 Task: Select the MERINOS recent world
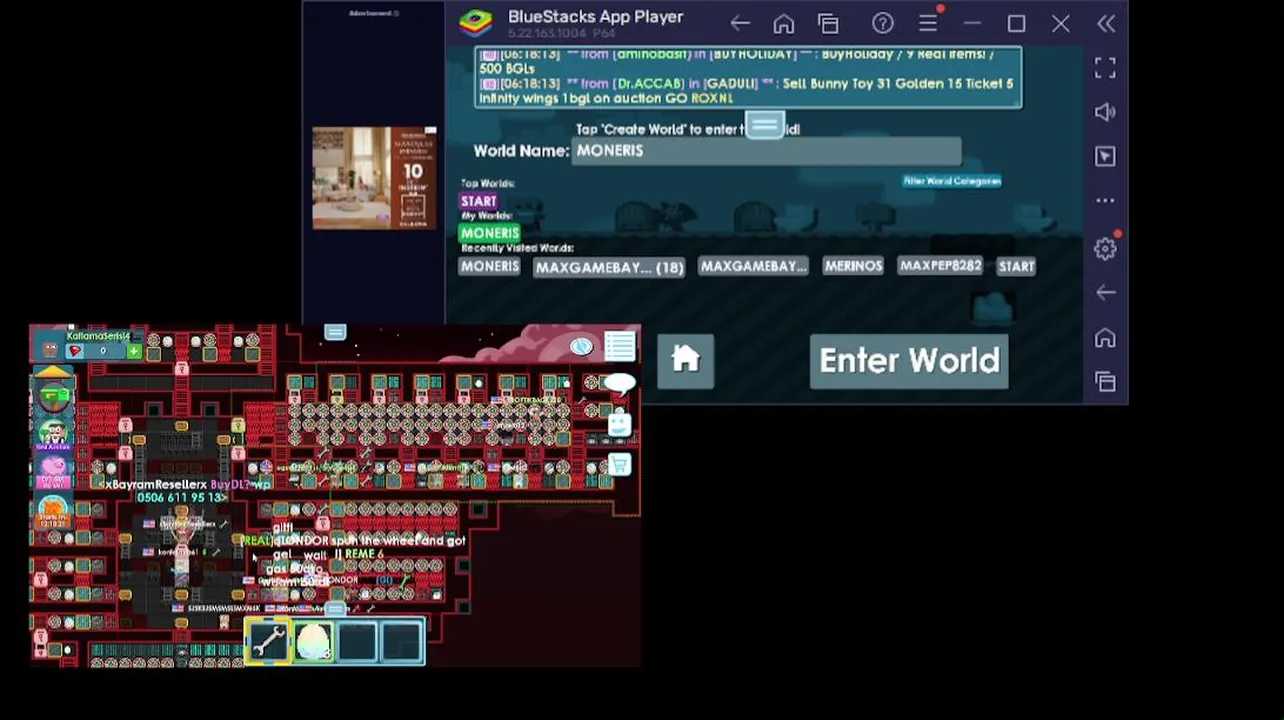tap(853, 266)
